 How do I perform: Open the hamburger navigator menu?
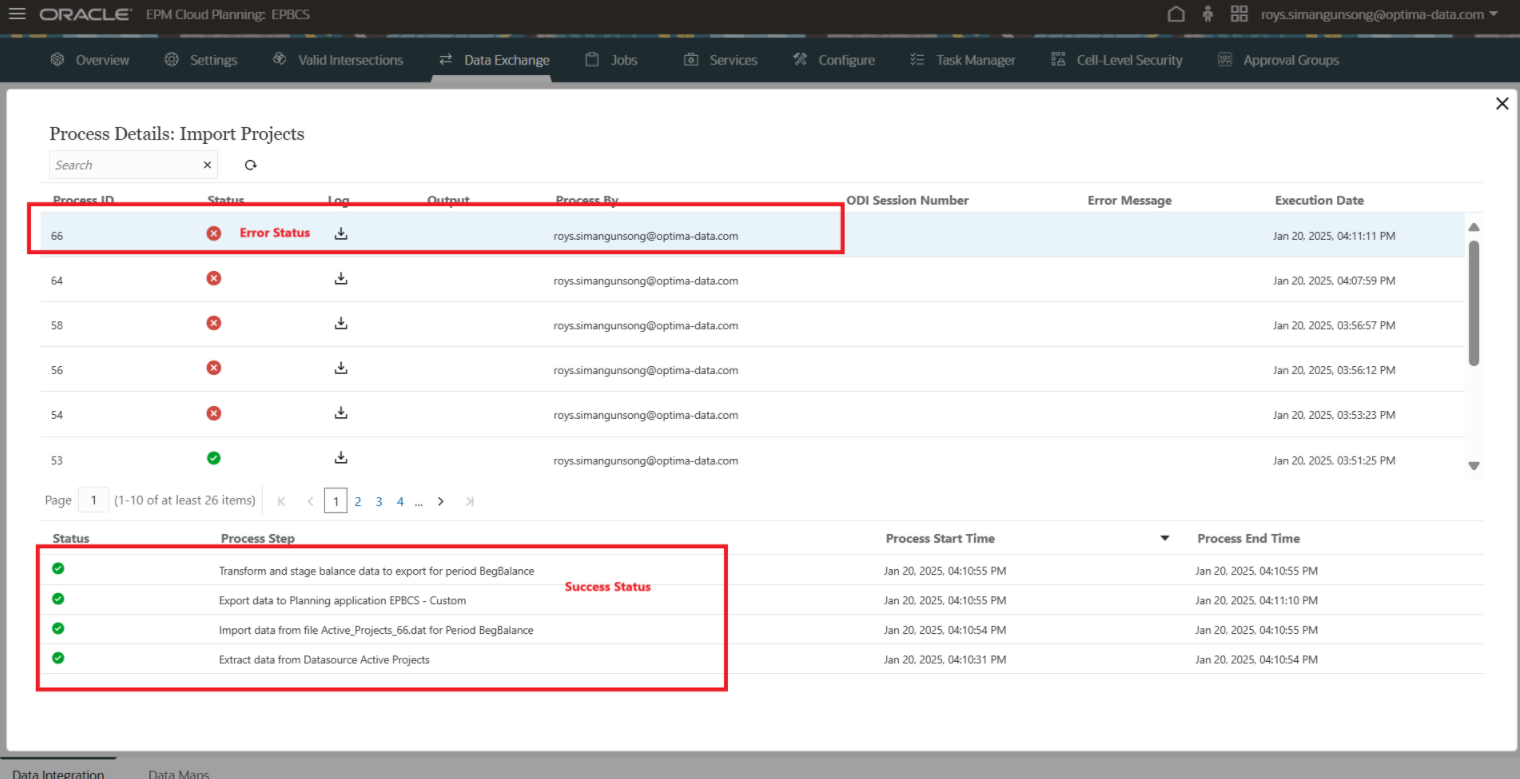click(x=17, y=14)
